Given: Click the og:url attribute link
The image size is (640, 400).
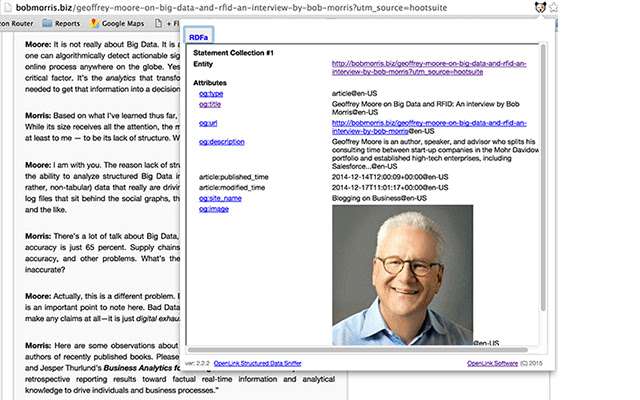Looking at the screenshot, I should pos(209,123).
